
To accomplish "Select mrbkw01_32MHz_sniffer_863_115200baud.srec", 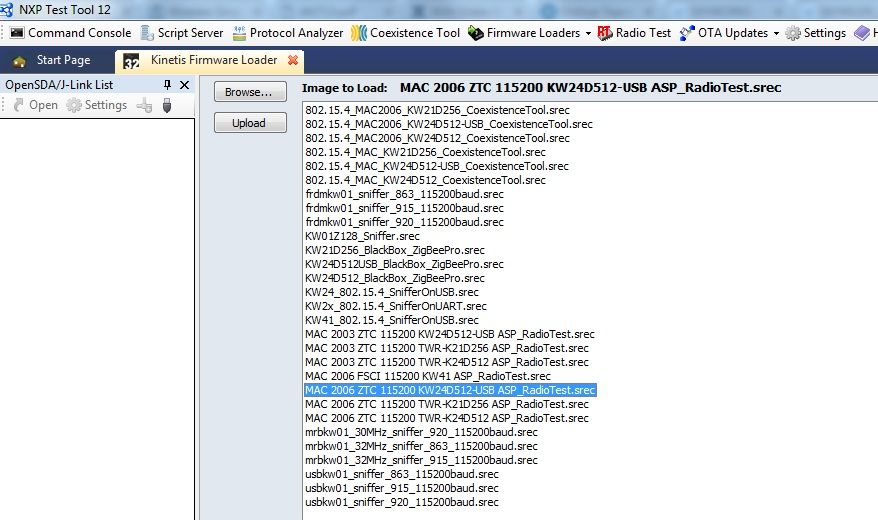I will pyautogui.click(x=421, y=446).
